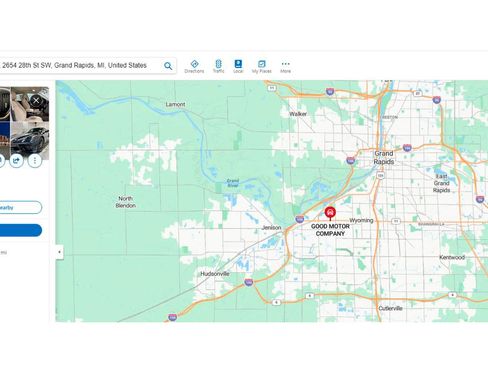Click the Walker label on map

(x=298, y=114)
